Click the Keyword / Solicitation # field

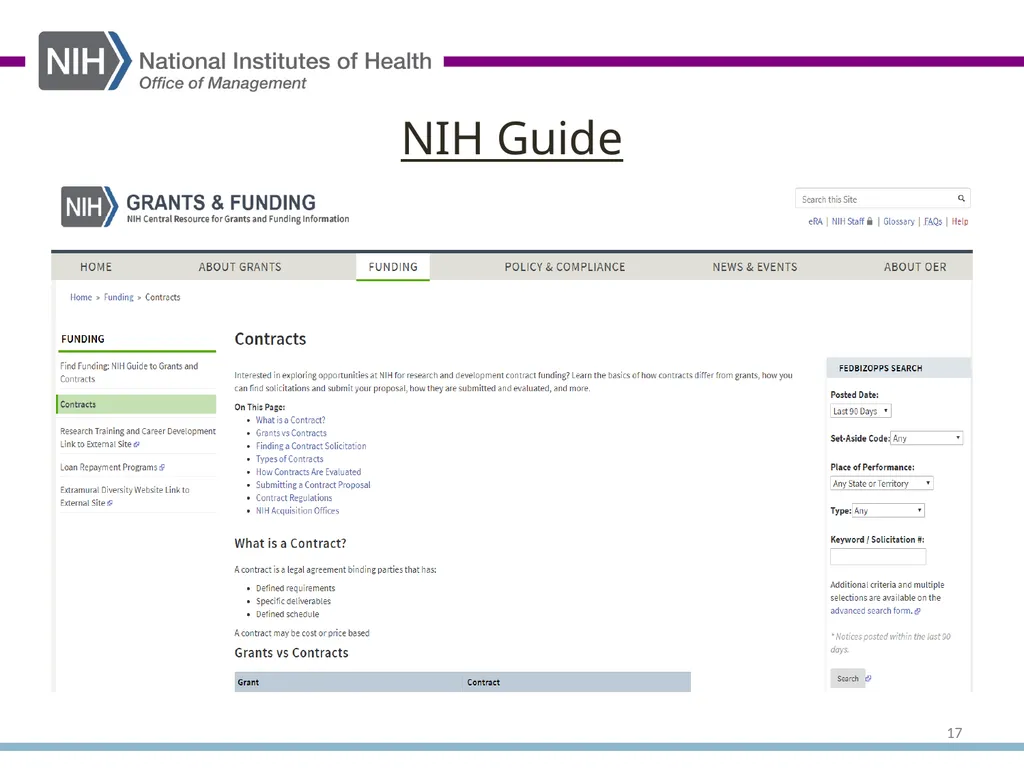coord(878,556)
